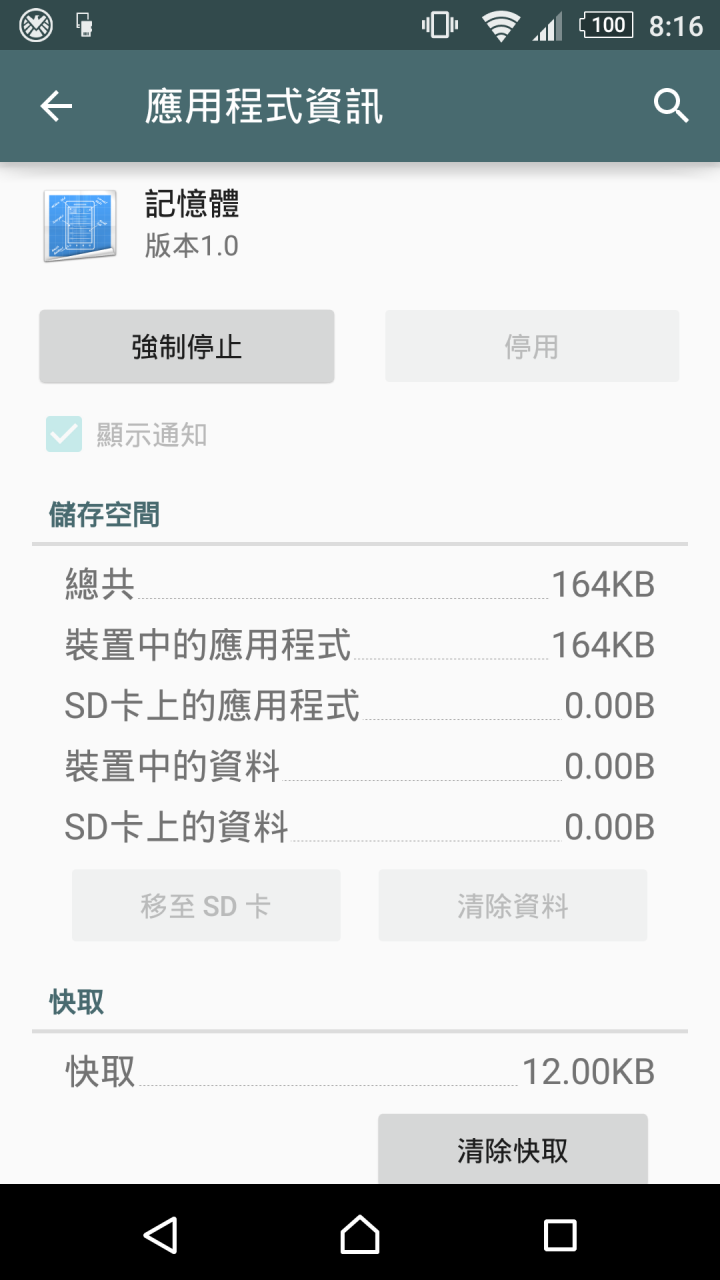Tap the 停用 button
720x1280 pixels.
click(x=532, y=346)
